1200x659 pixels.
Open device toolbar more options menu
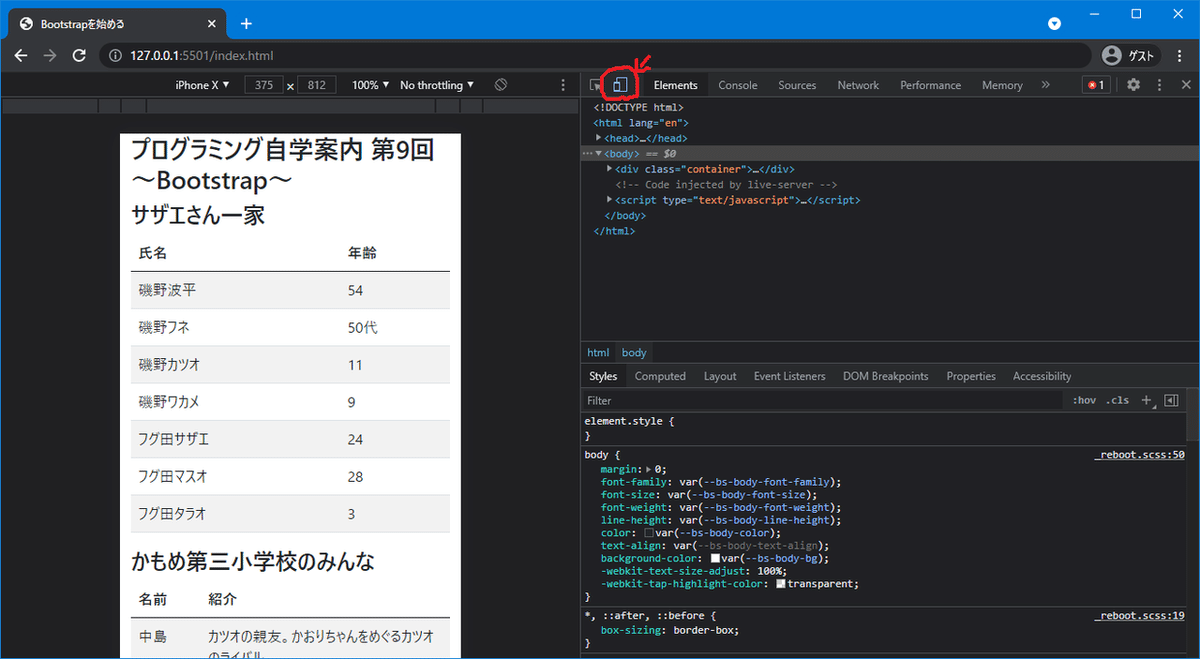pos(563,85)
